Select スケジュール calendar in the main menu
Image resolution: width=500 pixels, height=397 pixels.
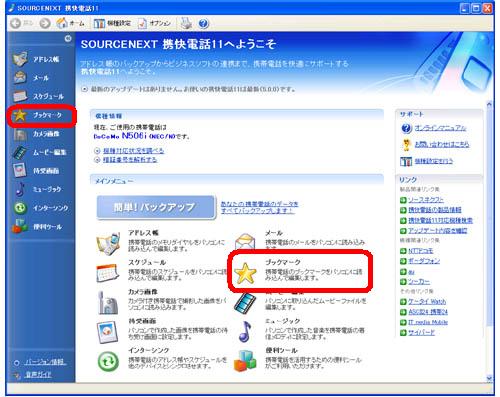[108, 273]
